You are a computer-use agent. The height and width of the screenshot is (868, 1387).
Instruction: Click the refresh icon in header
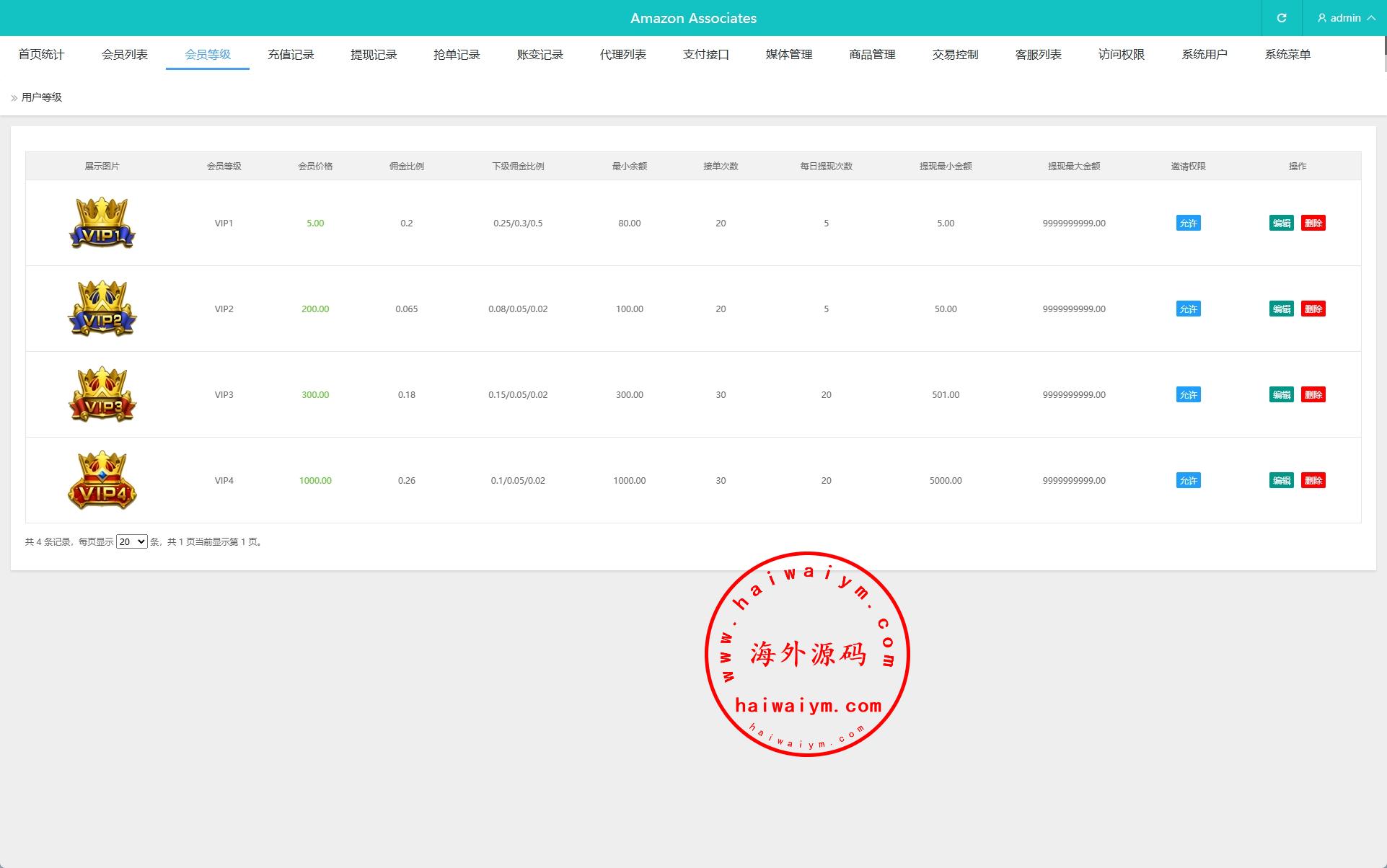click(1282, 18)
